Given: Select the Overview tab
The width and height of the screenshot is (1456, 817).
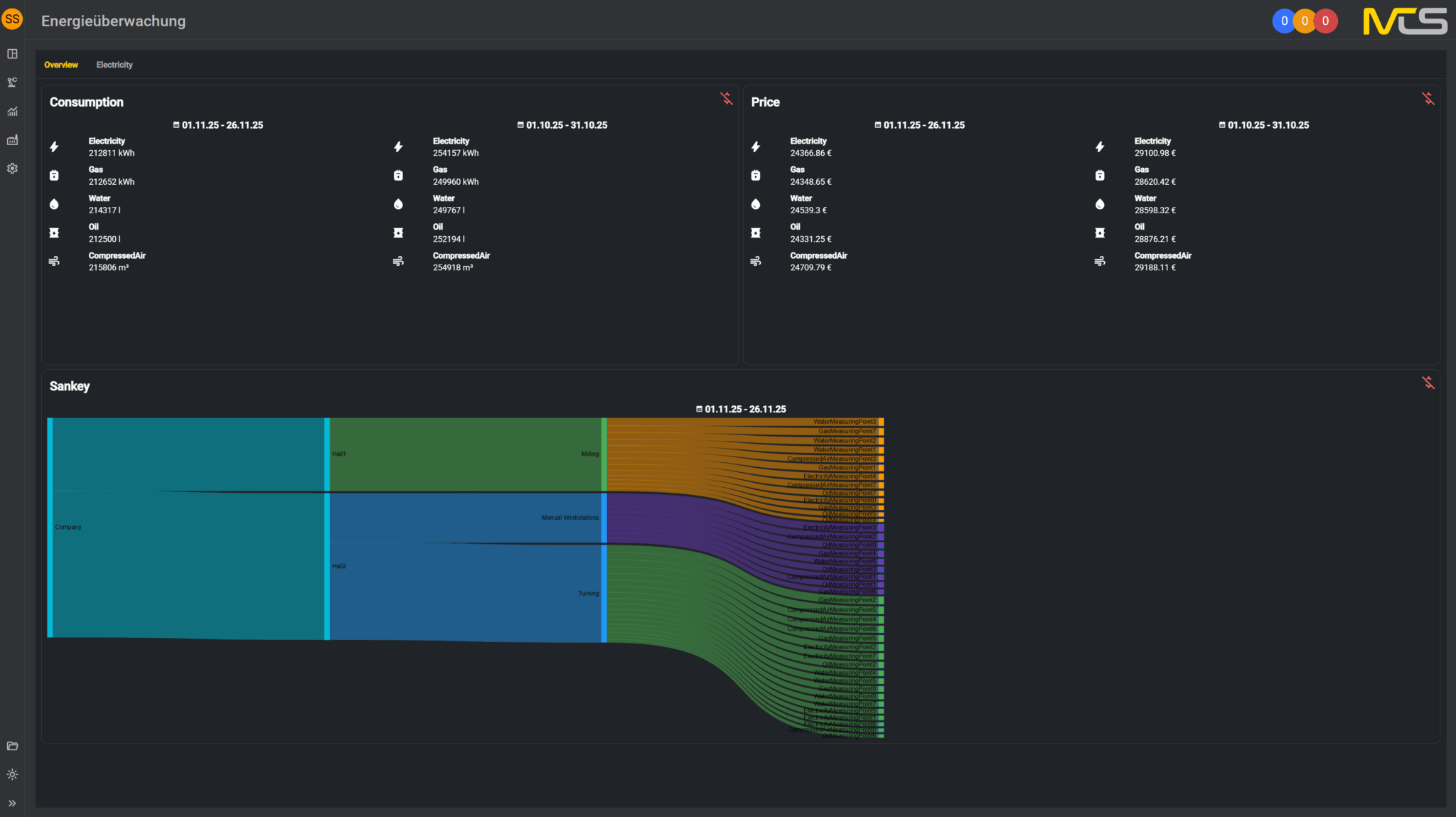Looking at the screenshot, I should pos(61,65).
